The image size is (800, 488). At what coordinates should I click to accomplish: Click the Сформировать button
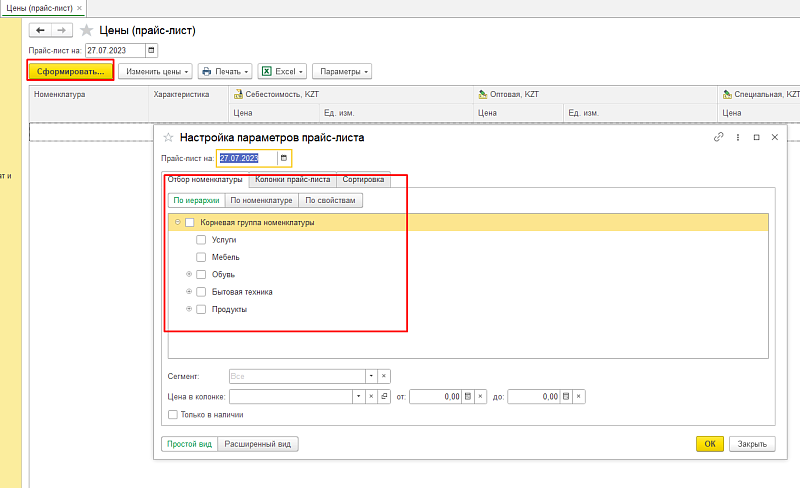[x=70, y=71]
